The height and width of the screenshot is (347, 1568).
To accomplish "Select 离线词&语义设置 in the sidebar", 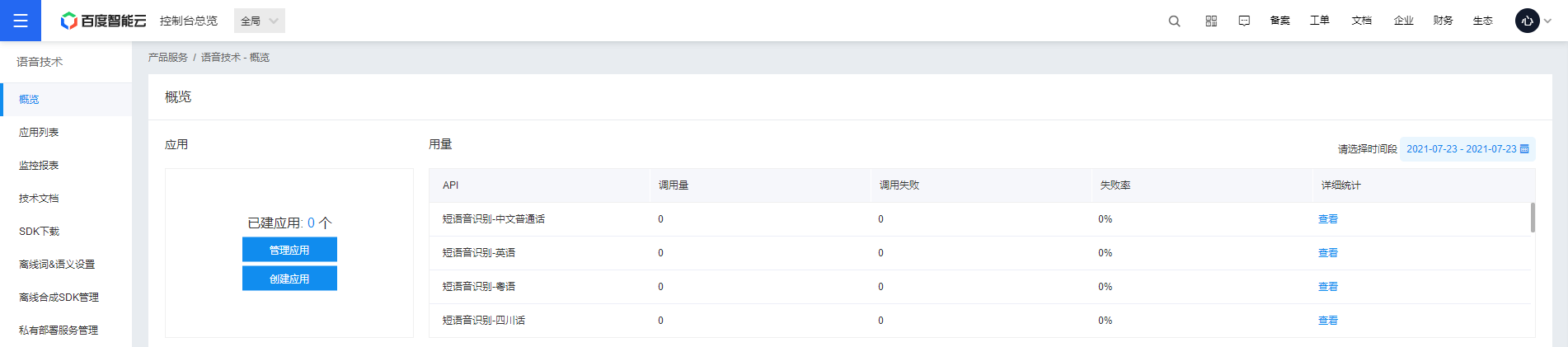I will click(66, 264).
